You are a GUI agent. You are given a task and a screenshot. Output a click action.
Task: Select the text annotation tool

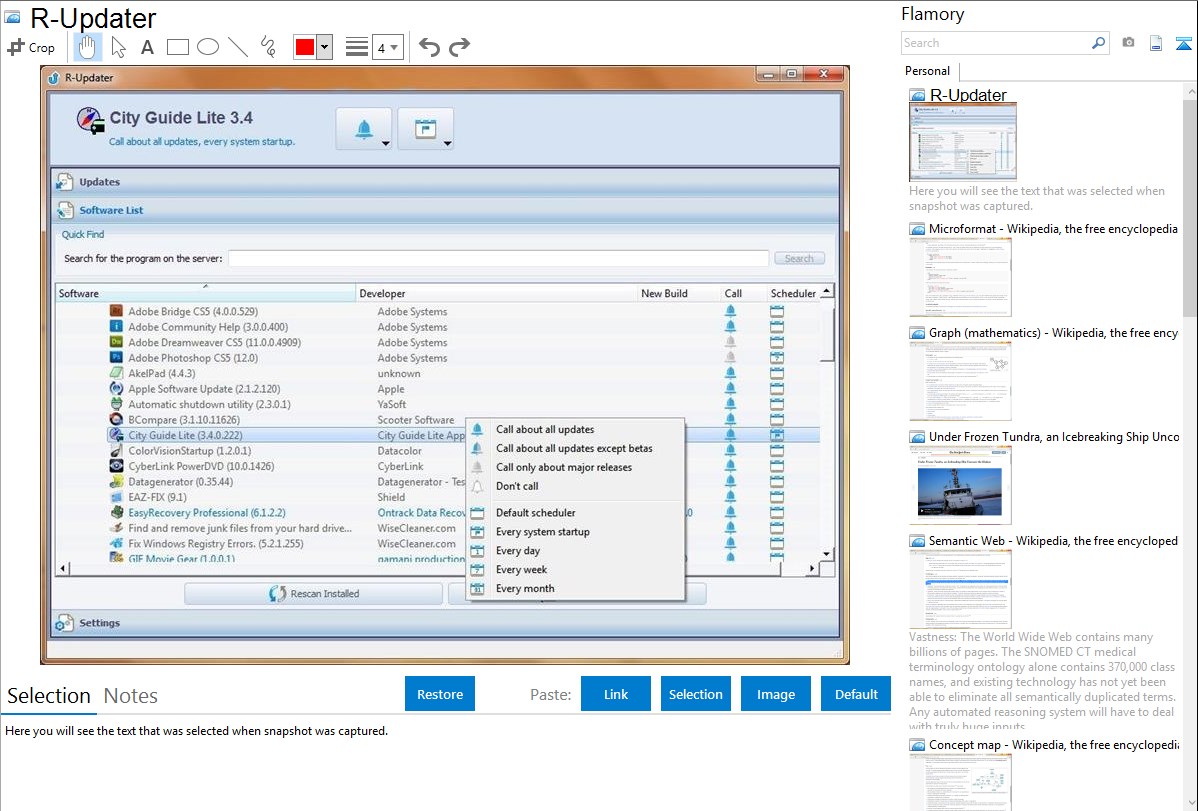147,47
